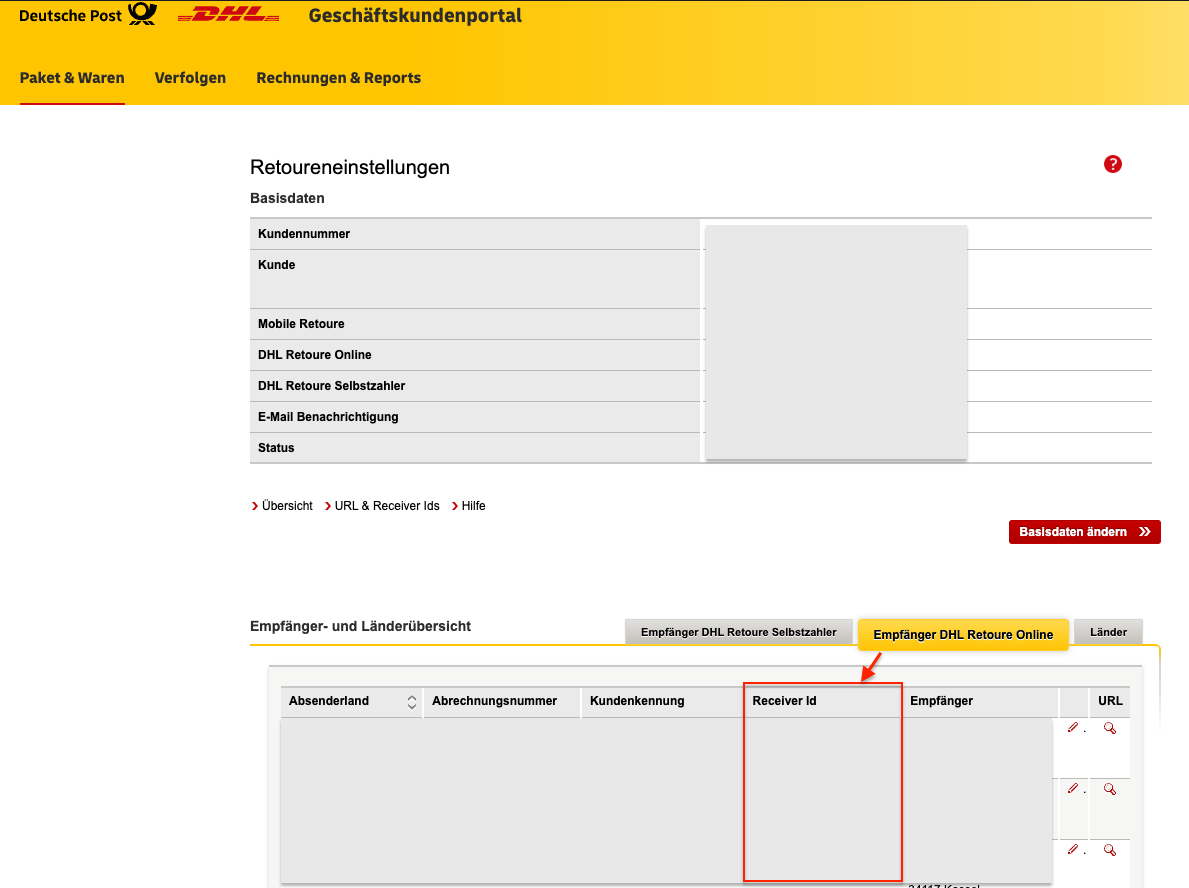Viewport: 1189px width, 888px height.
Task: Open the Hilfe link
Action: click(x=473, y=505)
